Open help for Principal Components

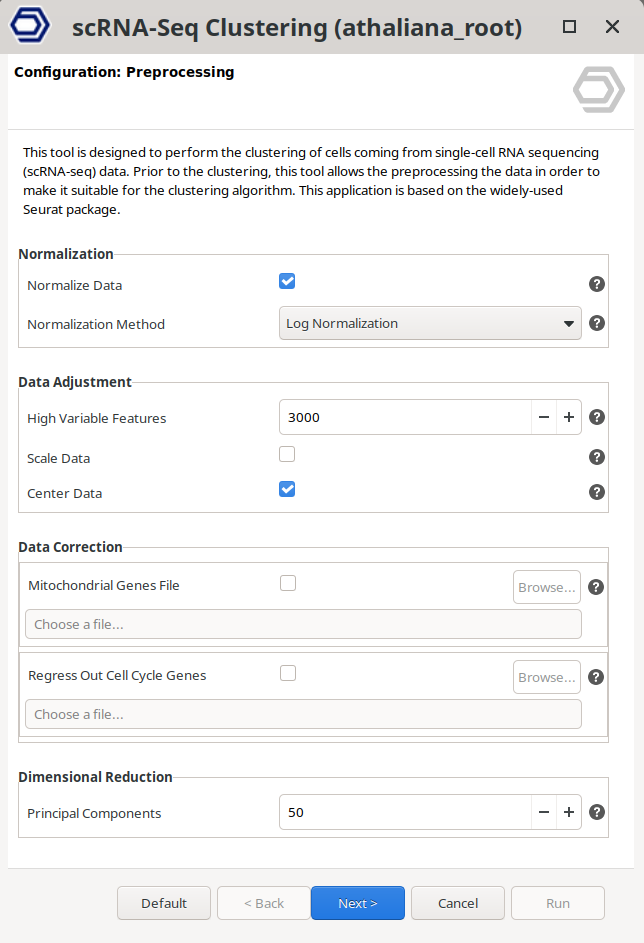click(x=597, y=812)
